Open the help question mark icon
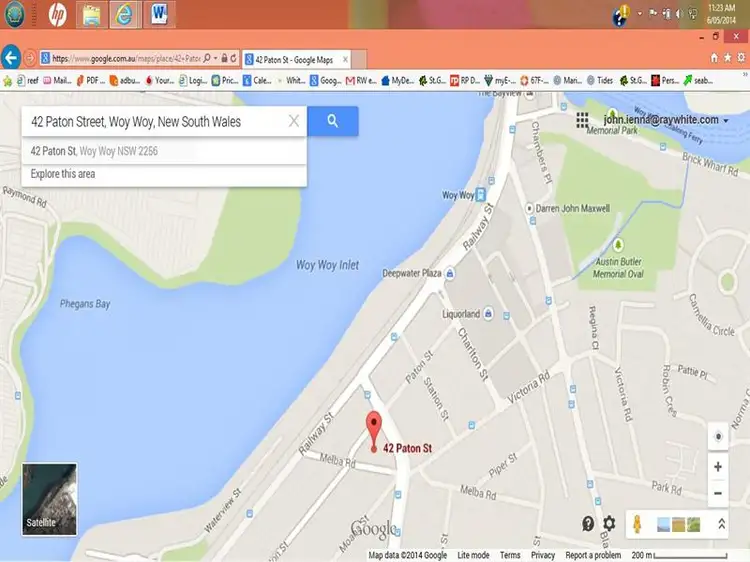 click(x=588, y=523)
